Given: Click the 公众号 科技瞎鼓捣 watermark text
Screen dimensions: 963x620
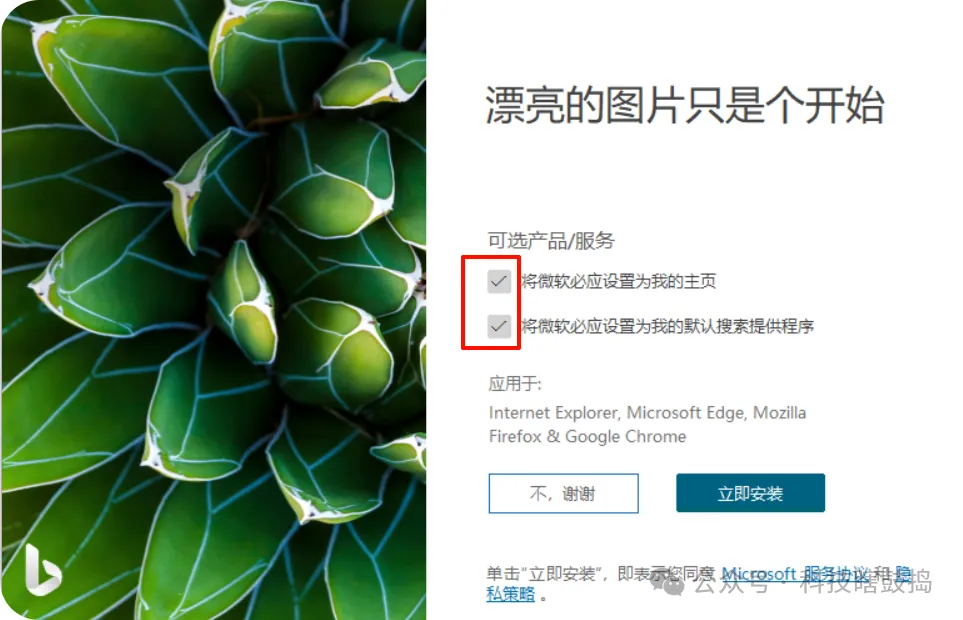Looking at the screenshot, I should point(813,582).
